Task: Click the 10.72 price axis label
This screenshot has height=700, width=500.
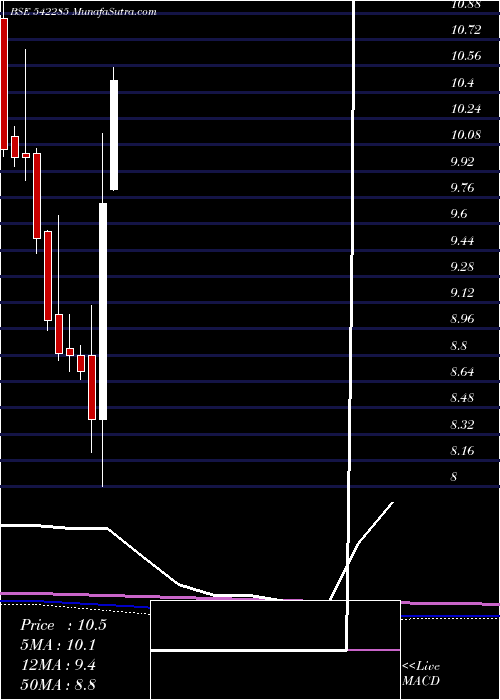Action: point(466,30)
